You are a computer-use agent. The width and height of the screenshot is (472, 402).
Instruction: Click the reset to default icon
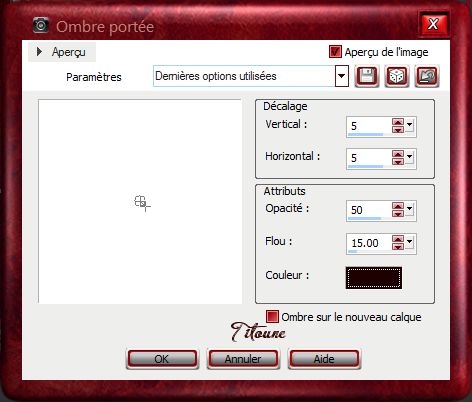[427, 76]
